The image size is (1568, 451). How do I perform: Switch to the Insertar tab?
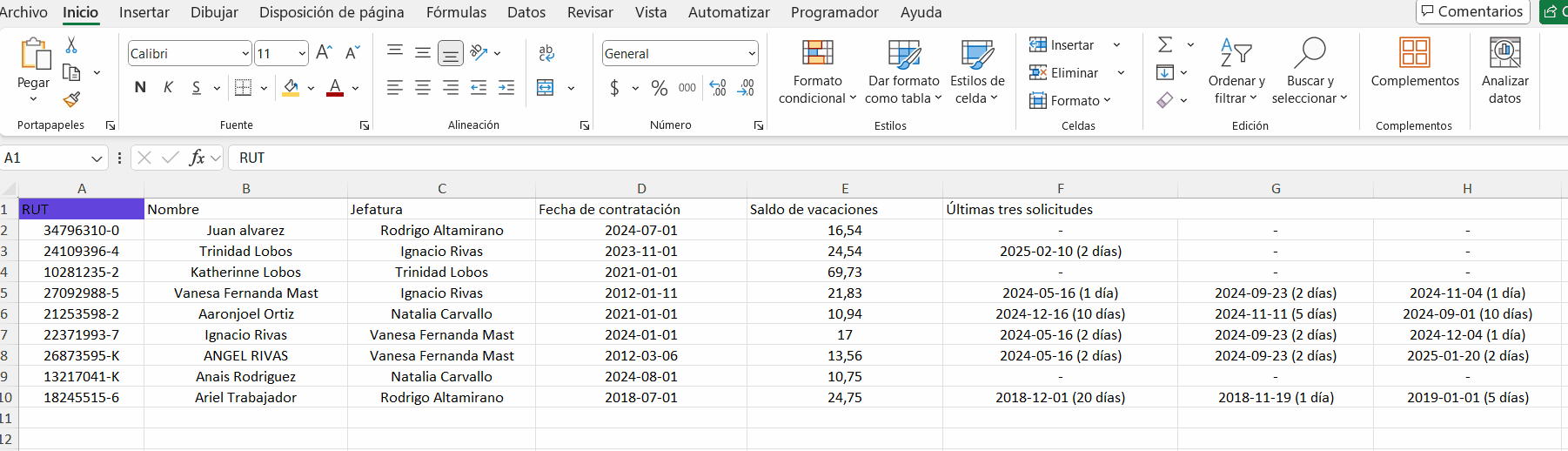click(144, 12)
